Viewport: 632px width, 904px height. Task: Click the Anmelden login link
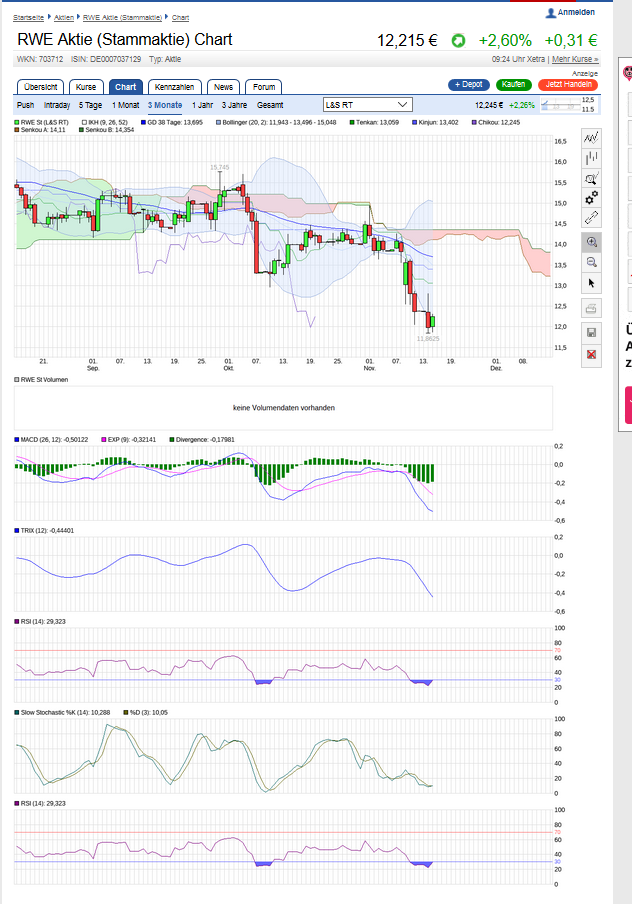click(576, 12)
